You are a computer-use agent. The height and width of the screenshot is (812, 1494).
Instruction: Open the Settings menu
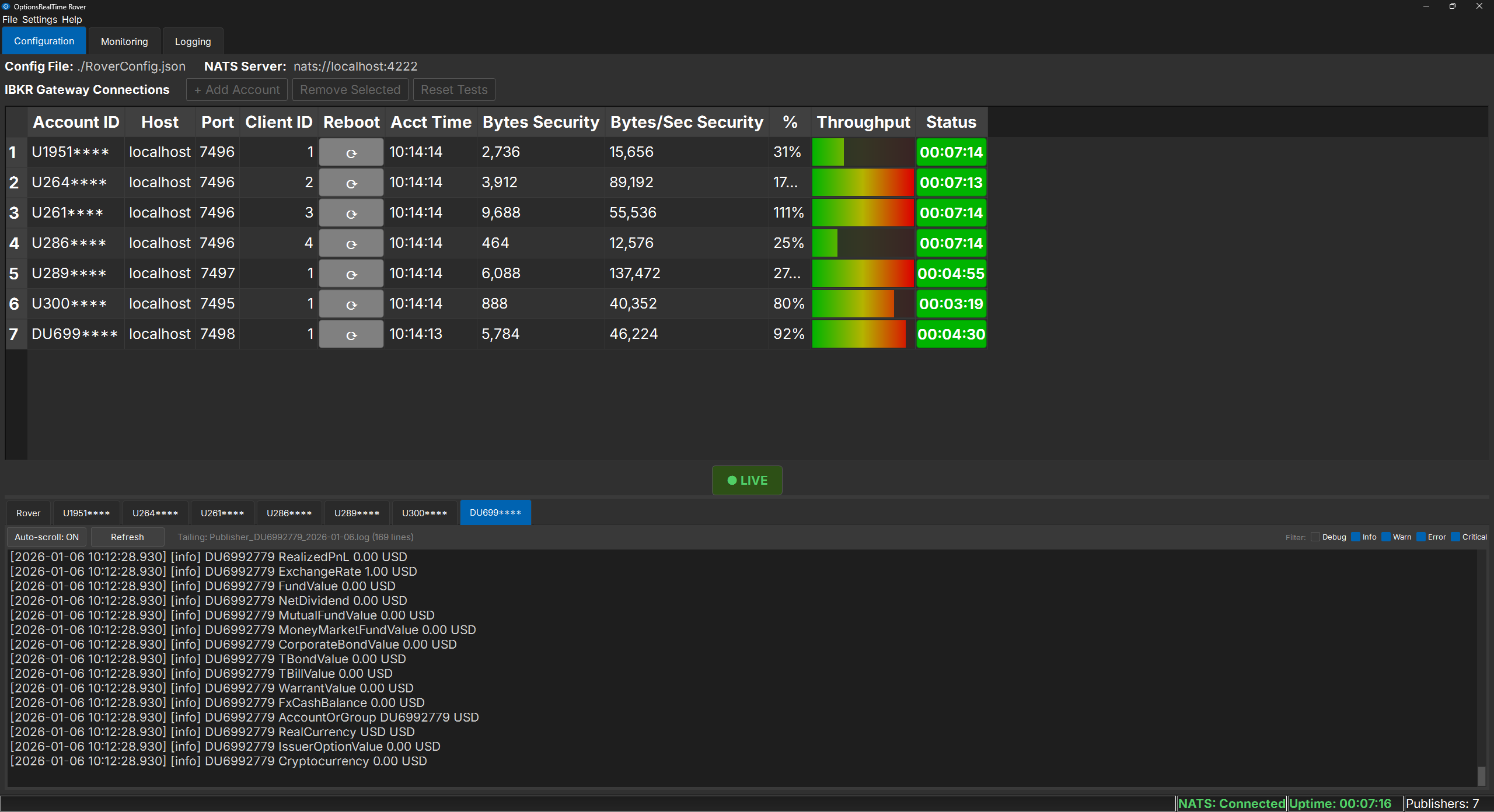40,19
